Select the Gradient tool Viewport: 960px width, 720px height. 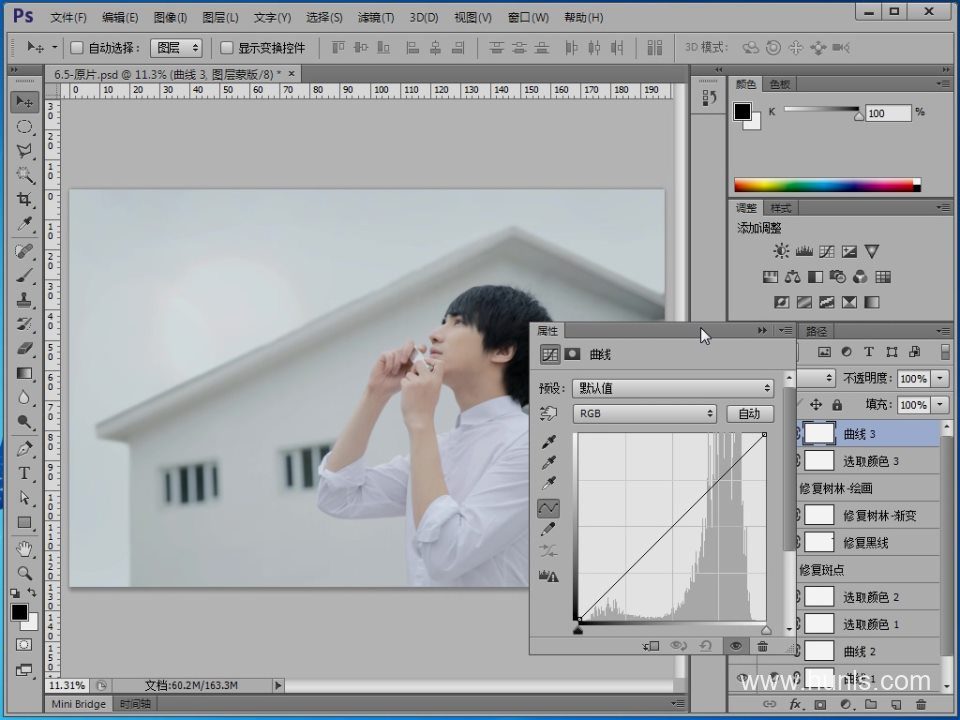coord(24,373)
